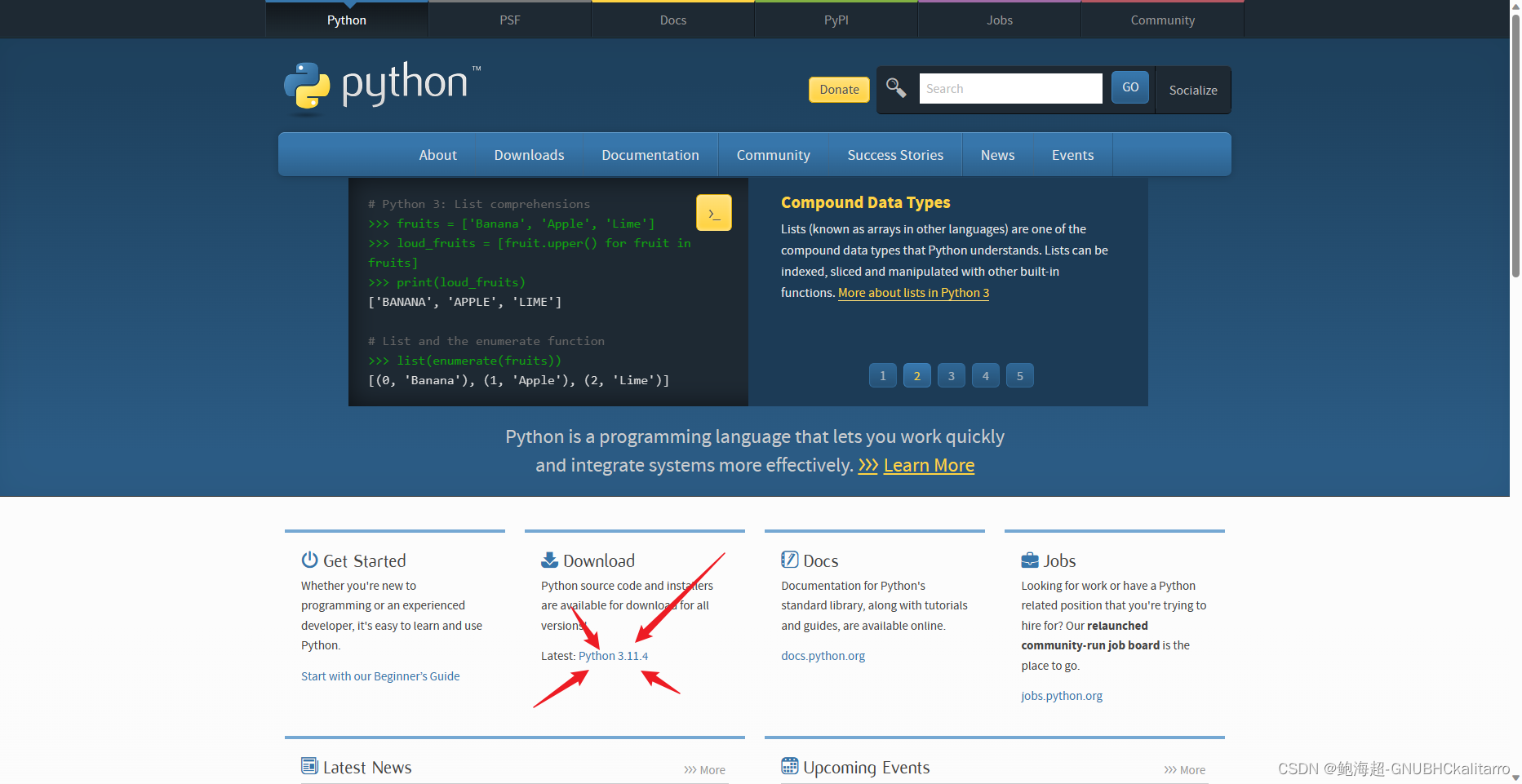This screenshot has width=1522, height=784.
Task: Click More link beside Latest News
Action: pos(704,770)
